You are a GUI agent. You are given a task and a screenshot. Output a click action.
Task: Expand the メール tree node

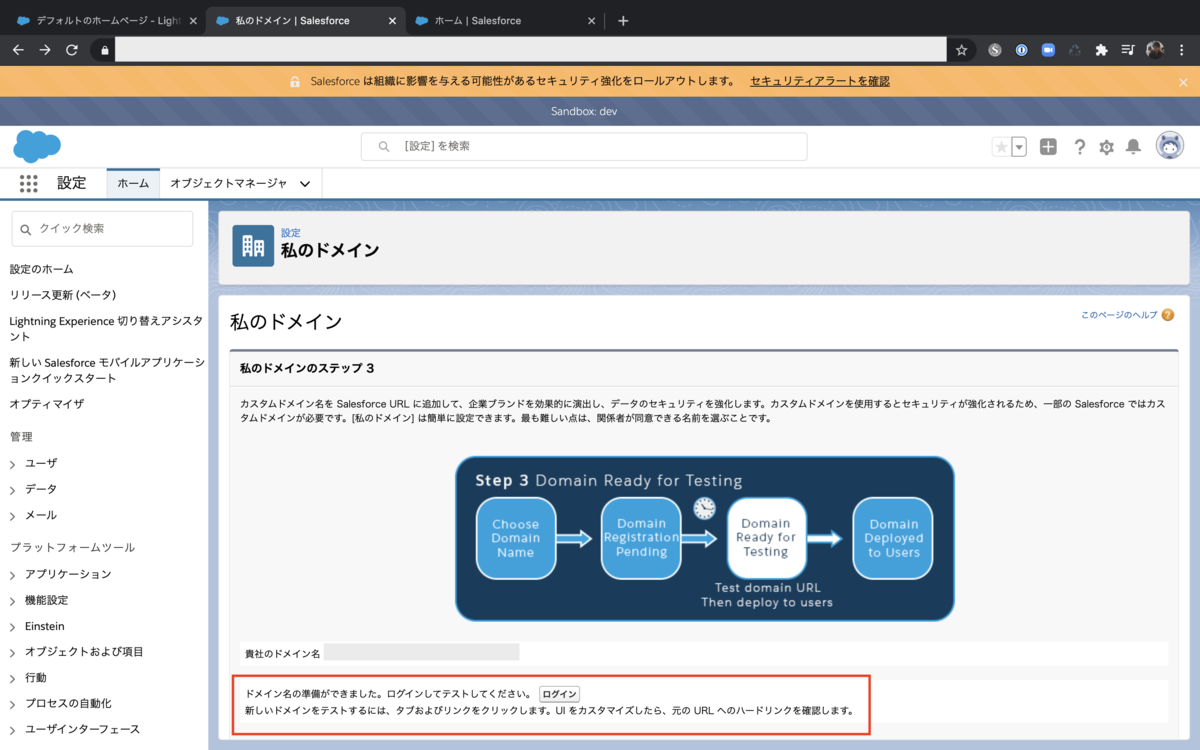pyautogui.click(x=13, y=516)
